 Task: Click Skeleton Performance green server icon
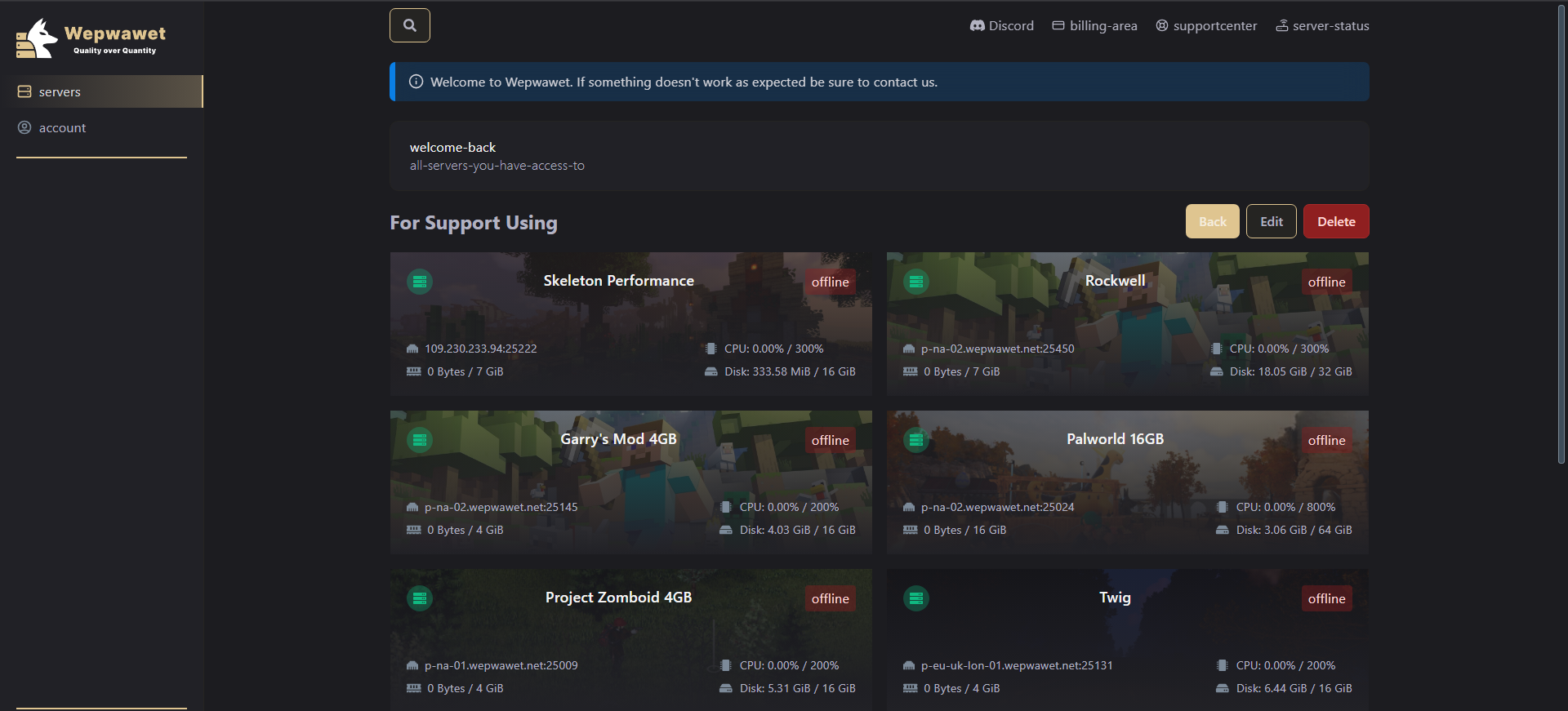click(420, 282)
